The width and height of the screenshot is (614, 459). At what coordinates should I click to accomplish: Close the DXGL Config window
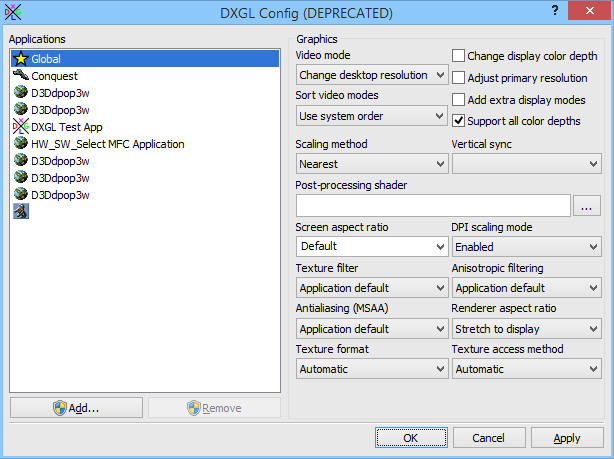tap(590, 11)
